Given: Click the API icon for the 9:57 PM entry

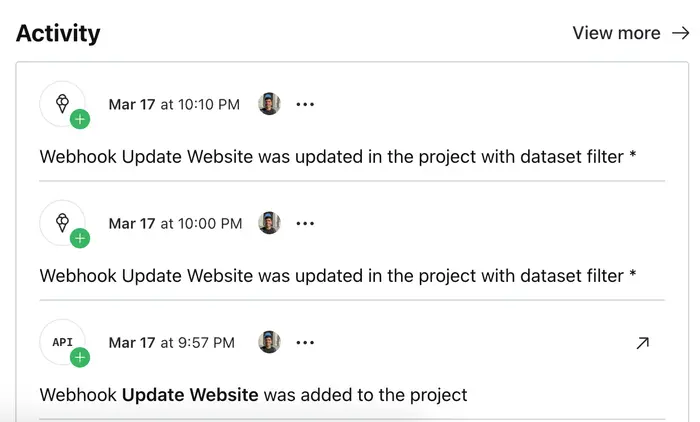Looking at the screenshot, I should click(62, 341).
